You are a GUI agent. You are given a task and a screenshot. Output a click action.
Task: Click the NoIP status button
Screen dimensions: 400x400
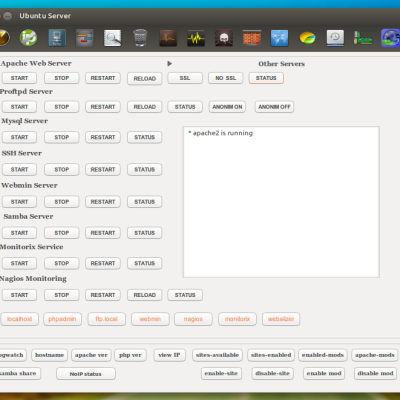86,374
